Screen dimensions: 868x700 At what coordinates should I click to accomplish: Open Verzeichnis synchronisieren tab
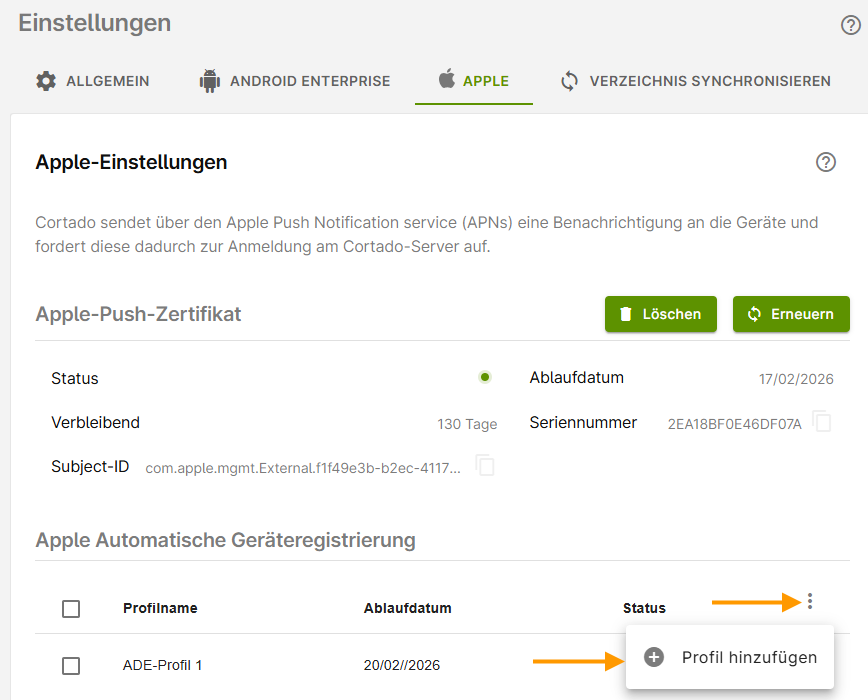point(695,81)
